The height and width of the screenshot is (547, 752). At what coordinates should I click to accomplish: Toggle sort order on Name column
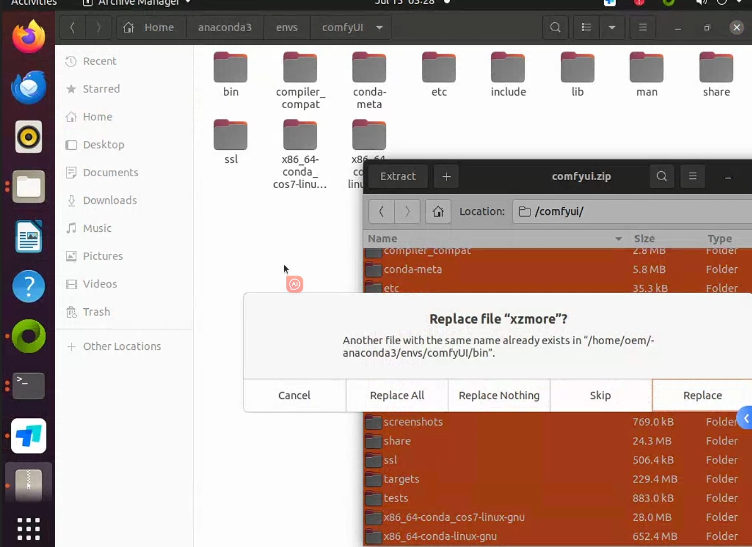click(495, 238)
